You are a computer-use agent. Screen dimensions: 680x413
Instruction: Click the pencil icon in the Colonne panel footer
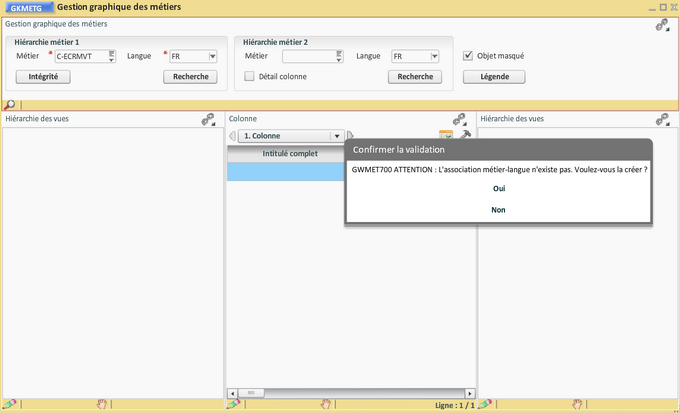[x=233, y=404]
